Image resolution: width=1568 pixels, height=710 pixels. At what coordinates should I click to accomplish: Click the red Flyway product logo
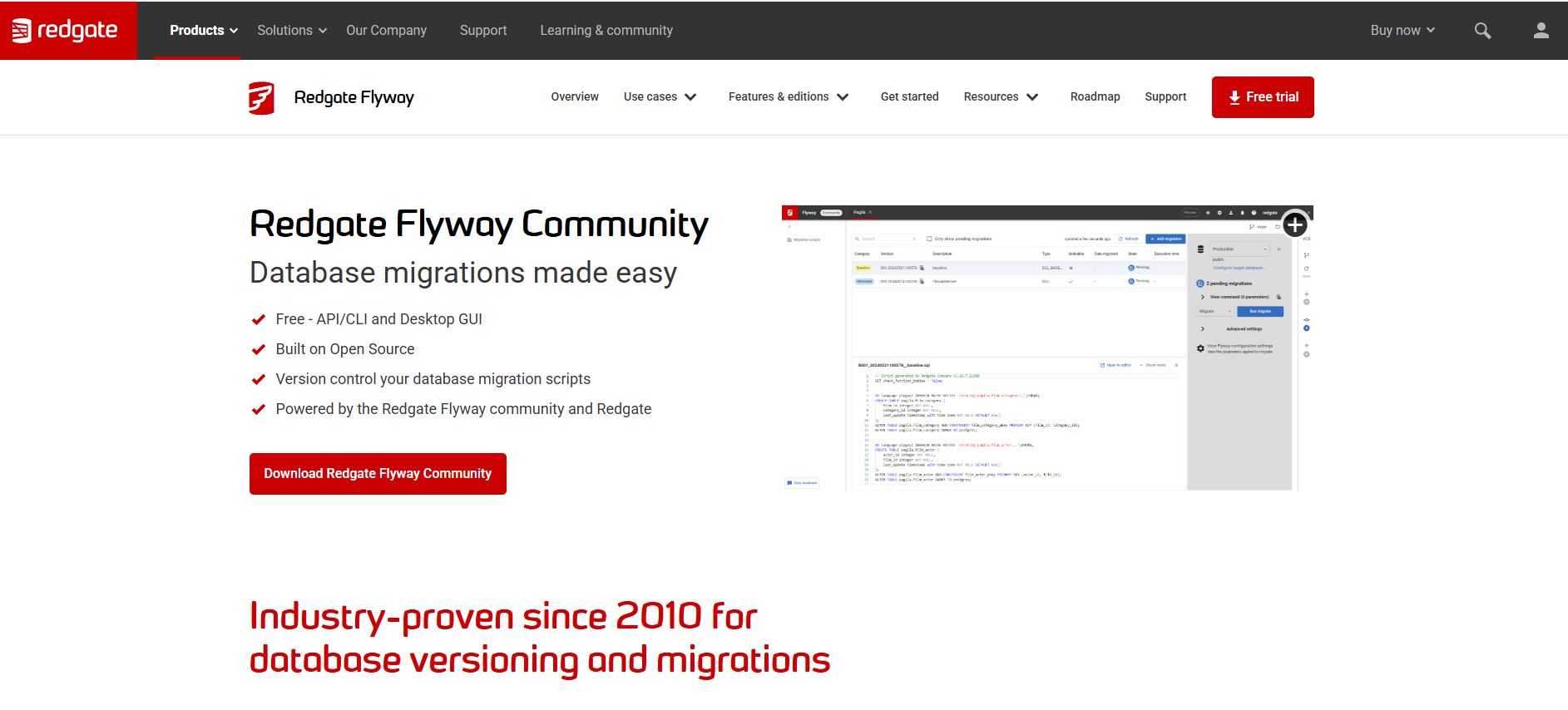coord(261,97)
